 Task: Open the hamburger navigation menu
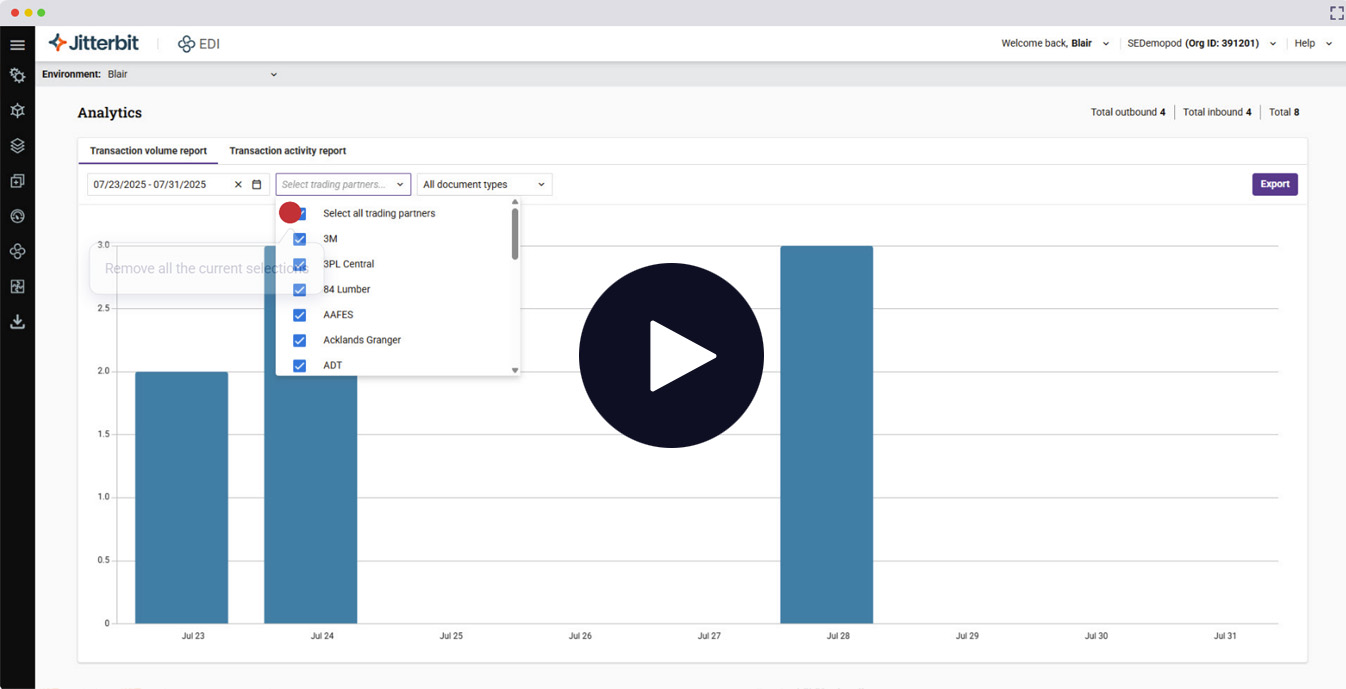point(16,44)
